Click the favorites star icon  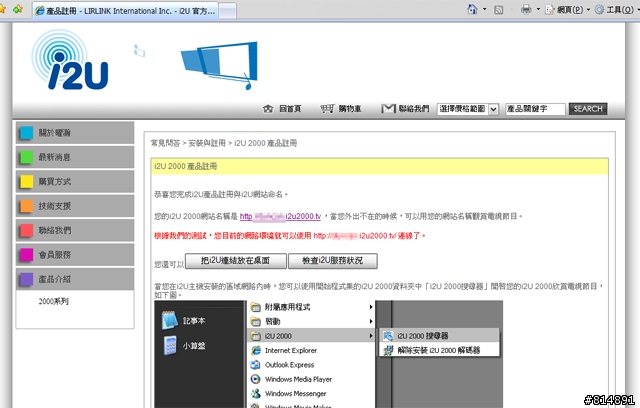point(2,8)
